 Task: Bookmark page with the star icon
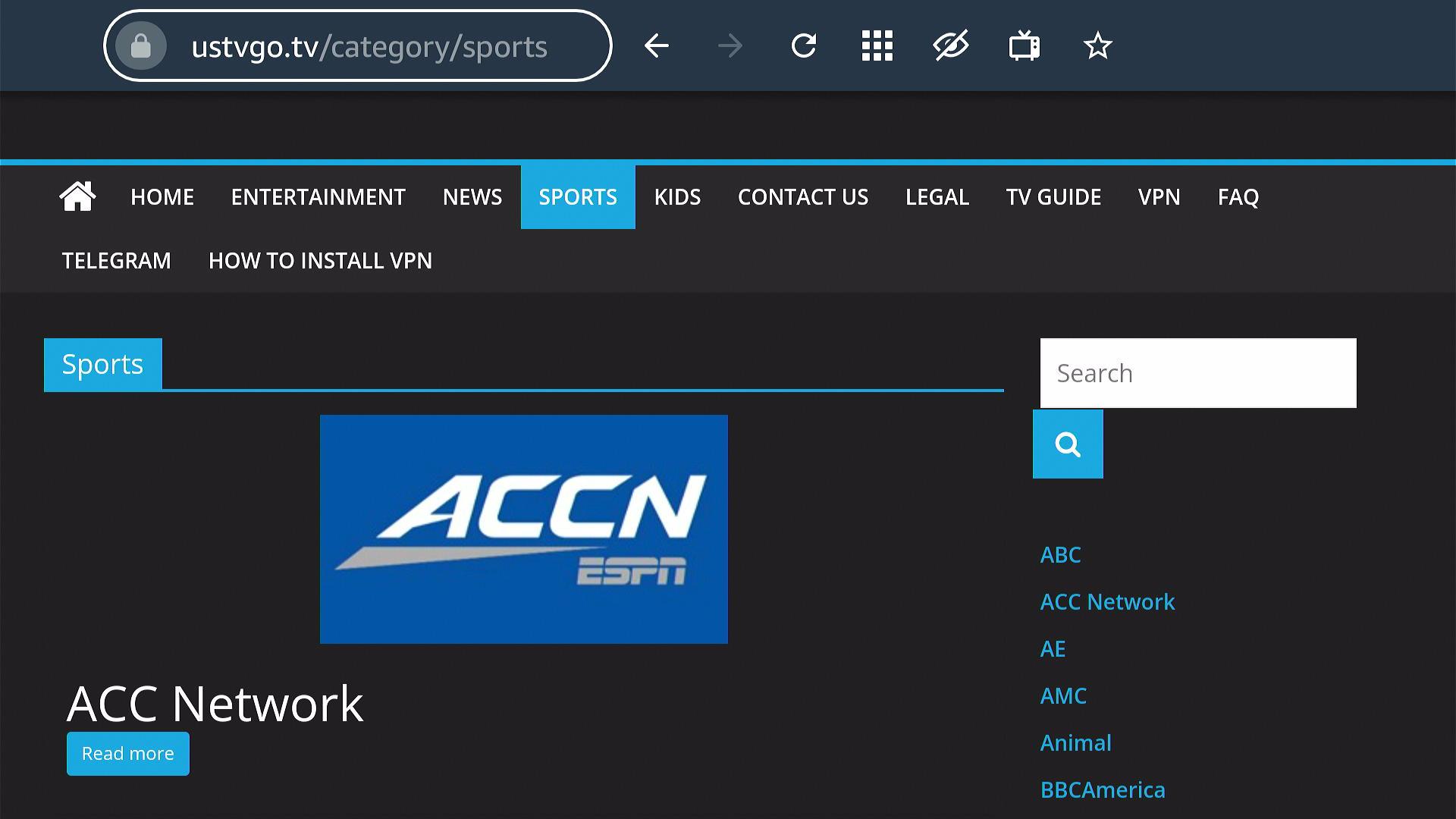pyautogui.click(x=1098, y=46)
